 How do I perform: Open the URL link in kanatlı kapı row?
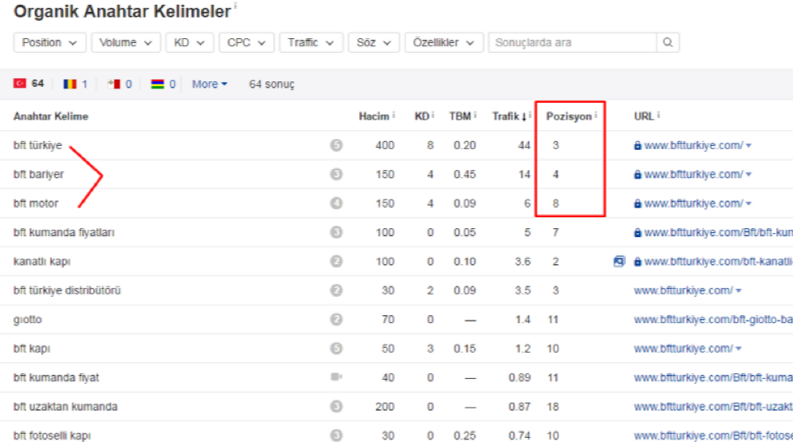718,261
